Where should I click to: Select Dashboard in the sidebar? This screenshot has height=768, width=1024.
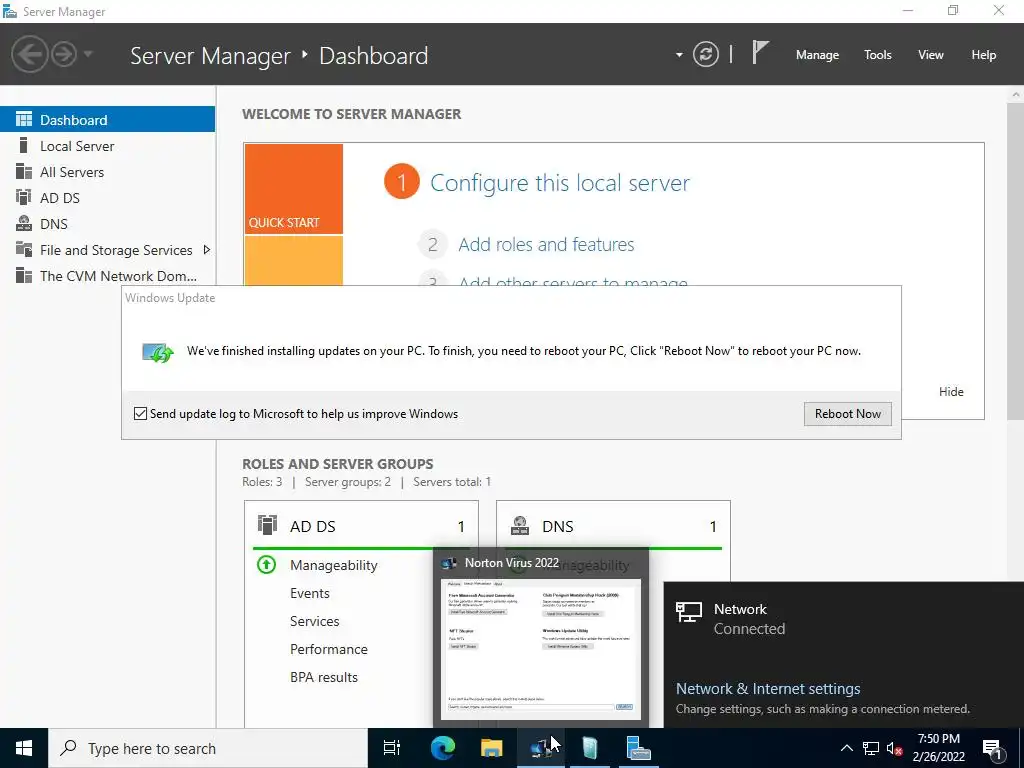point(107,120)
